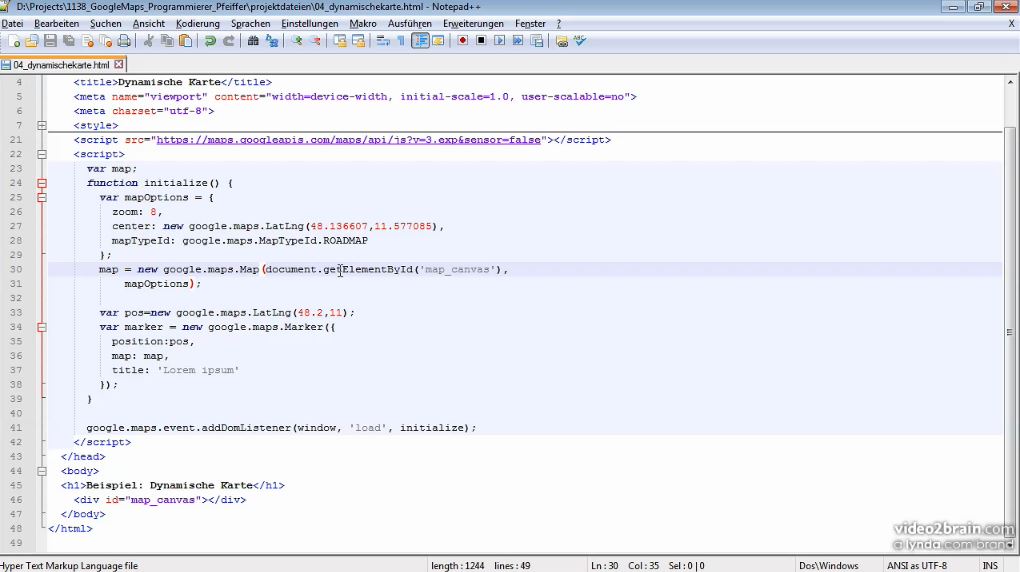The width and height of the screenshot is (1020, 572).
Task: Click the user defined language icon
Action: tap(438, 41)
